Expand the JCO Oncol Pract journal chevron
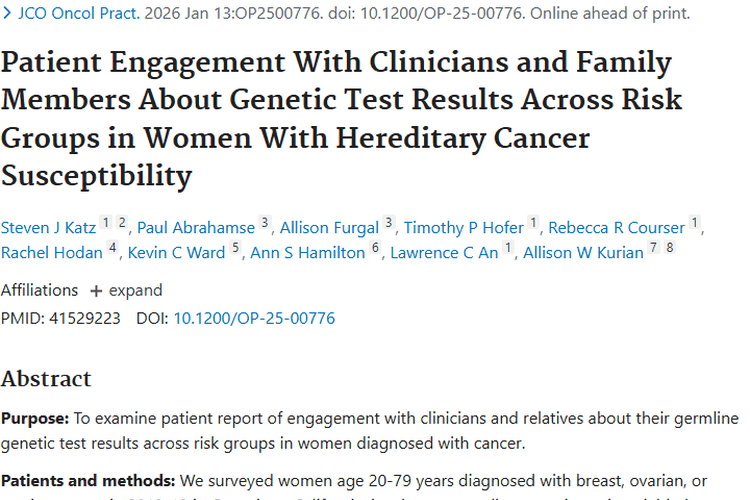750x500 pixels. pos(7,15)
